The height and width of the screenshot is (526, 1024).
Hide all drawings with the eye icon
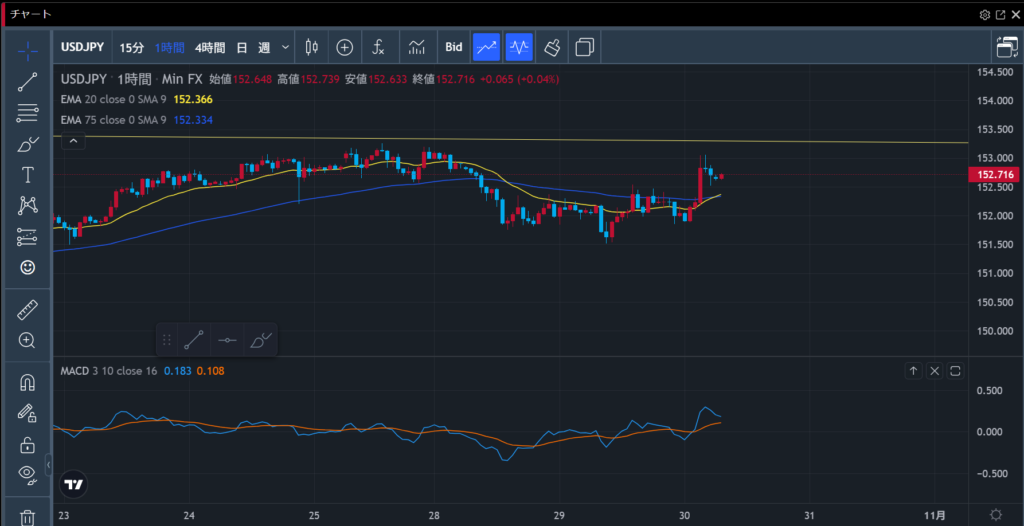pyautogui.click(x=28, y=474)
